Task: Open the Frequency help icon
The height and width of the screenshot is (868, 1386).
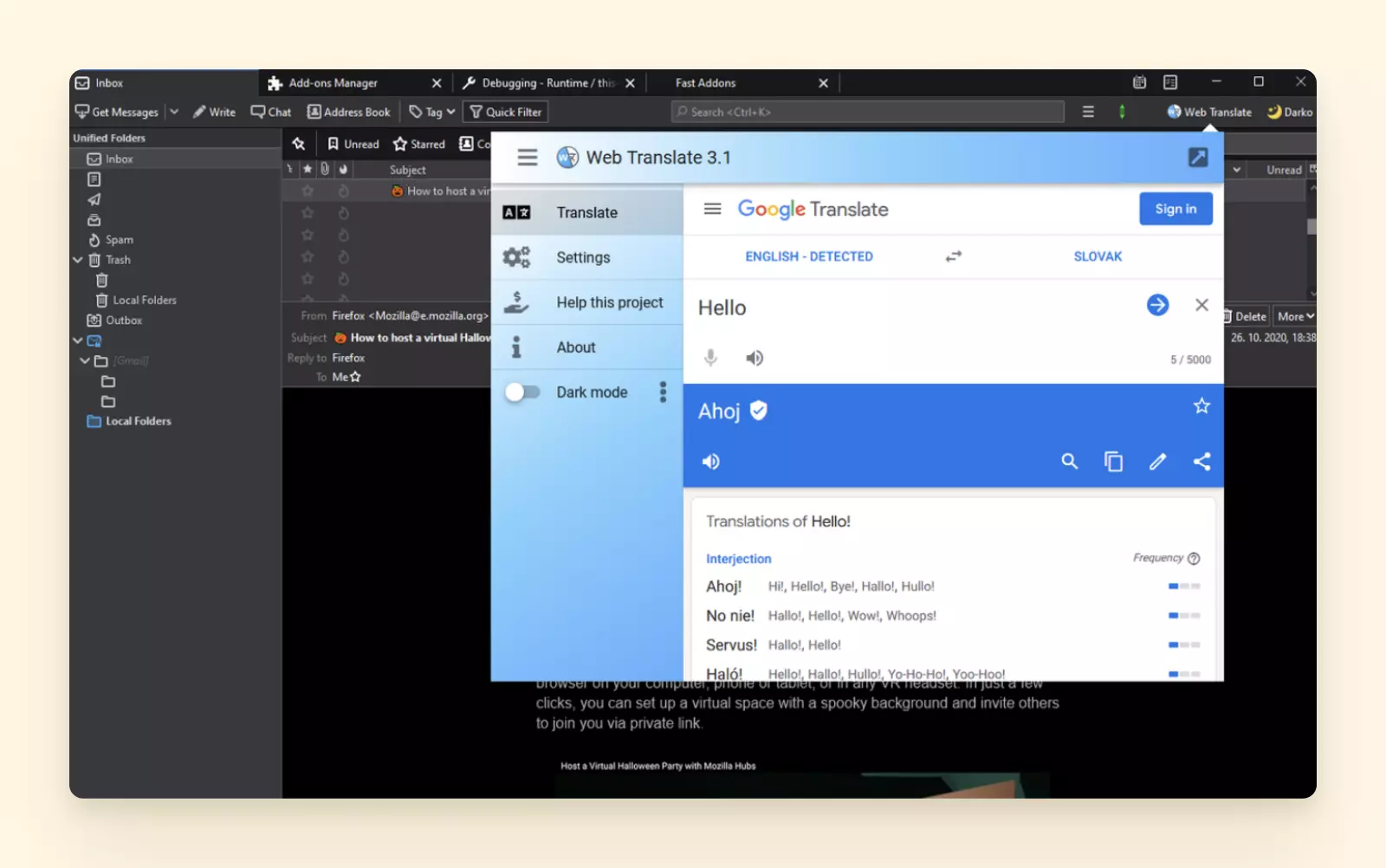Action: click(x=1194, y=559)
